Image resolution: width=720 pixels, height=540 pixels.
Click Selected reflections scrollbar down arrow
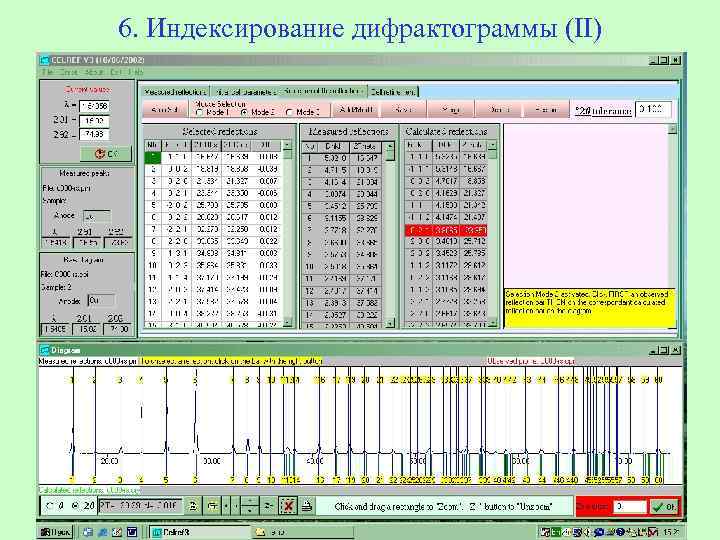[287, 323]
